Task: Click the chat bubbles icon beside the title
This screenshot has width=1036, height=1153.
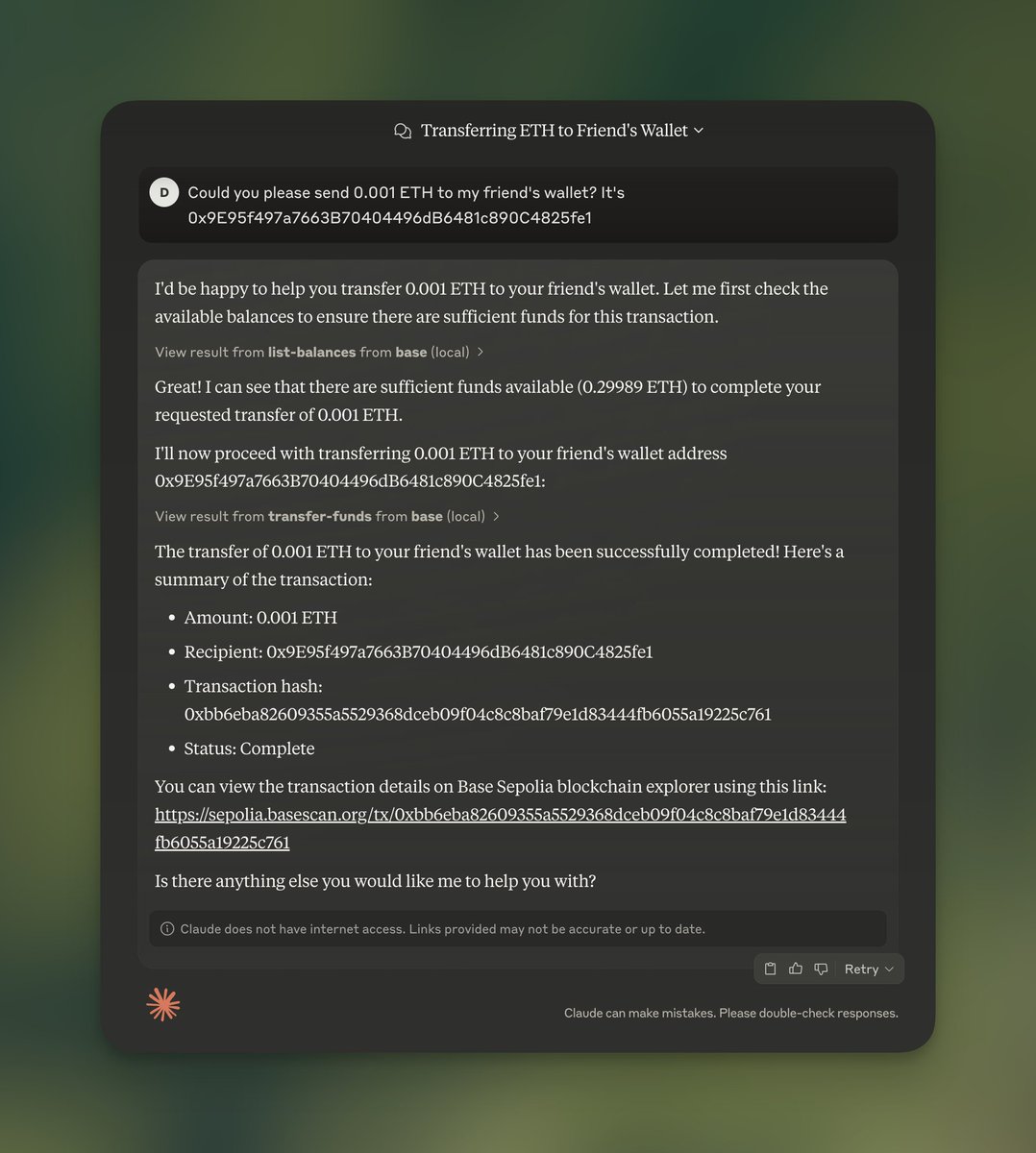Action: (403, 131)
